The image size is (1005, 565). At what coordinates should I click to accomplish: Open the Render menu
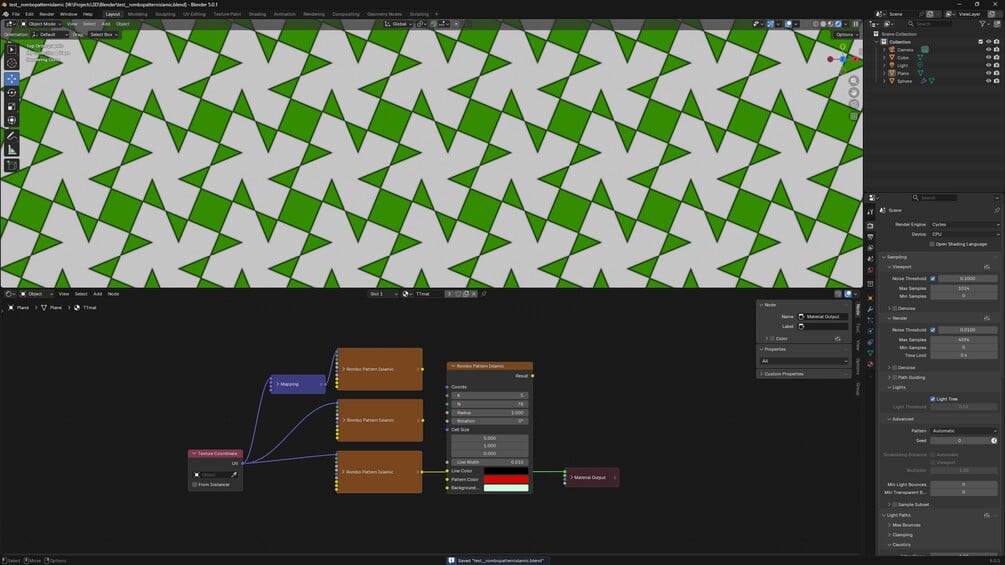[x=47, y=13]
